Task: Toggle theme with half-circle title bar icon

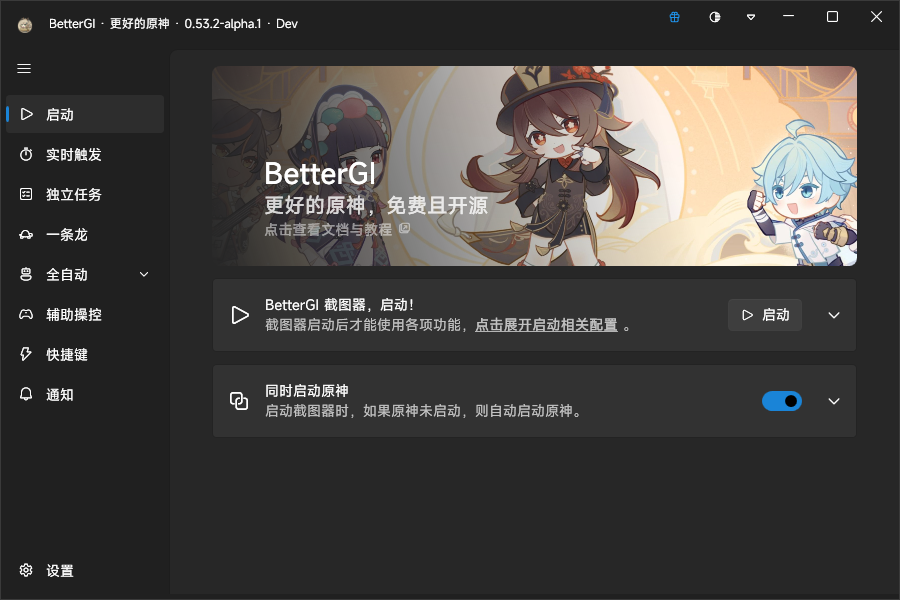Action: pos(715,17)
